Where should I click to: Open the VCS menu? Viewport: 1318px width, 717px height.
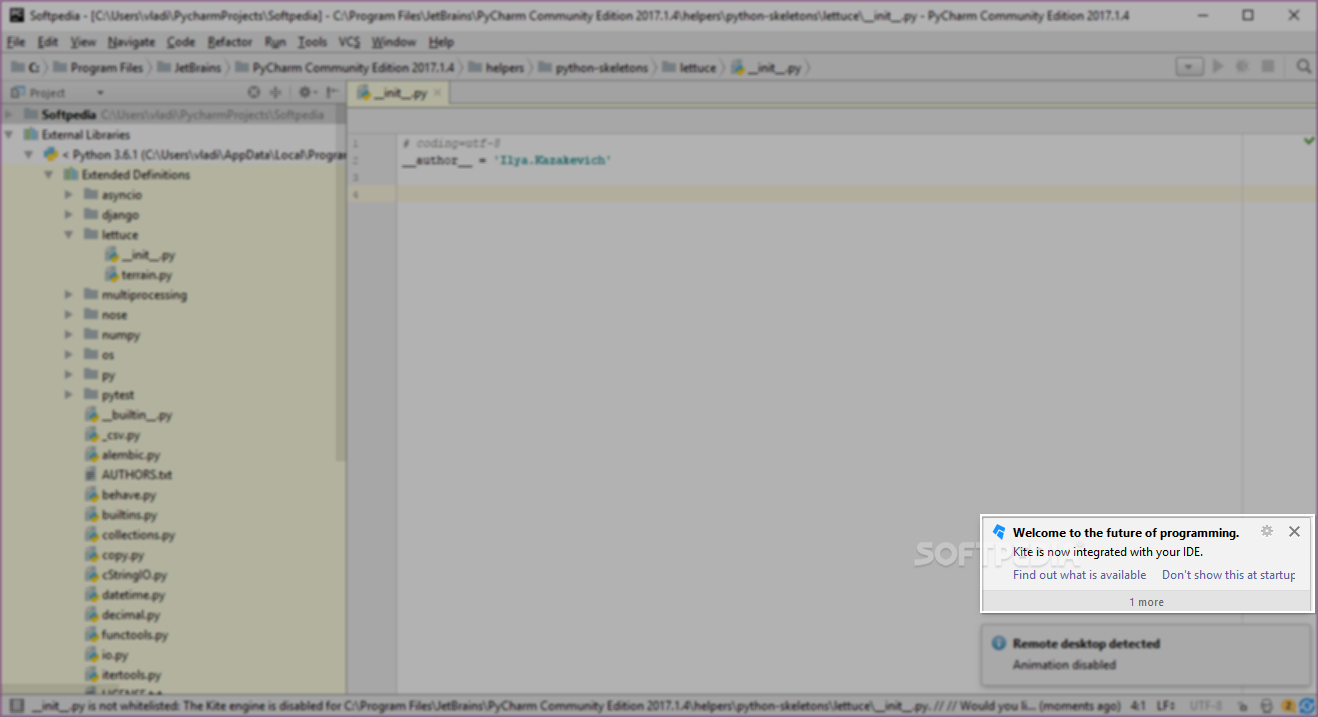coord(349,42)
